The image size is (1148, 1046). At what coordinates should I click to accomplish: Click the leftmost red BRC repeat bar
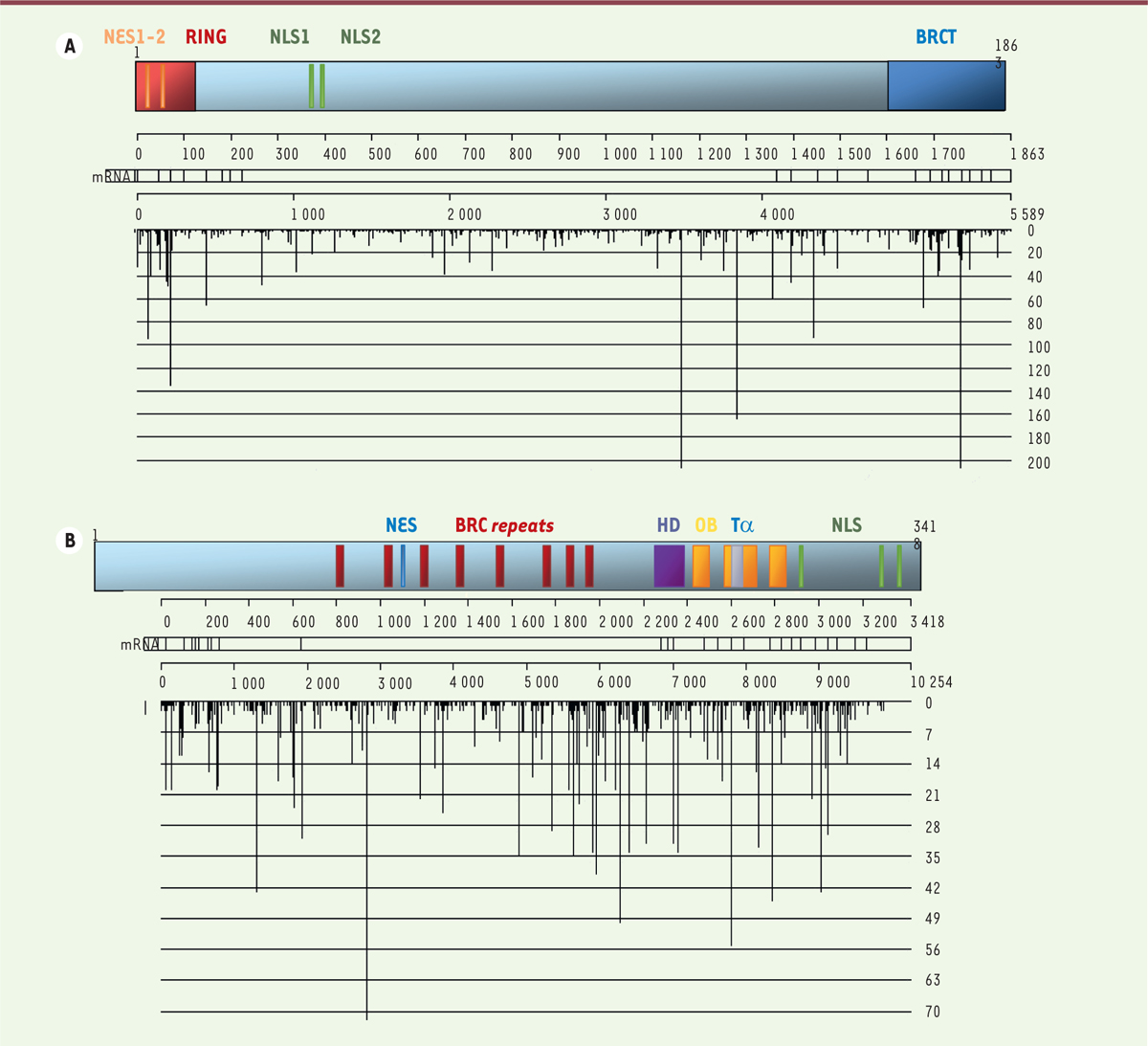click(x=340, y=566)
